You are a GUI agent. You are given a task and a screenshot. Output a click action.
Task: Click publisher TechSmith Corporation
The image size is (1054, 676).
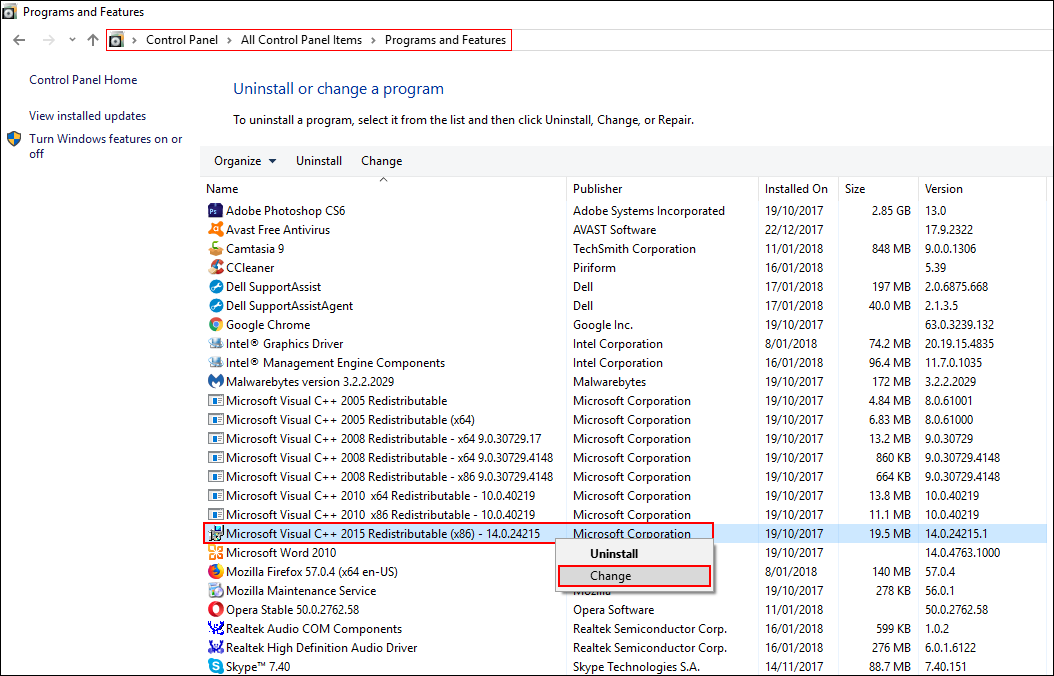point(634,249)
